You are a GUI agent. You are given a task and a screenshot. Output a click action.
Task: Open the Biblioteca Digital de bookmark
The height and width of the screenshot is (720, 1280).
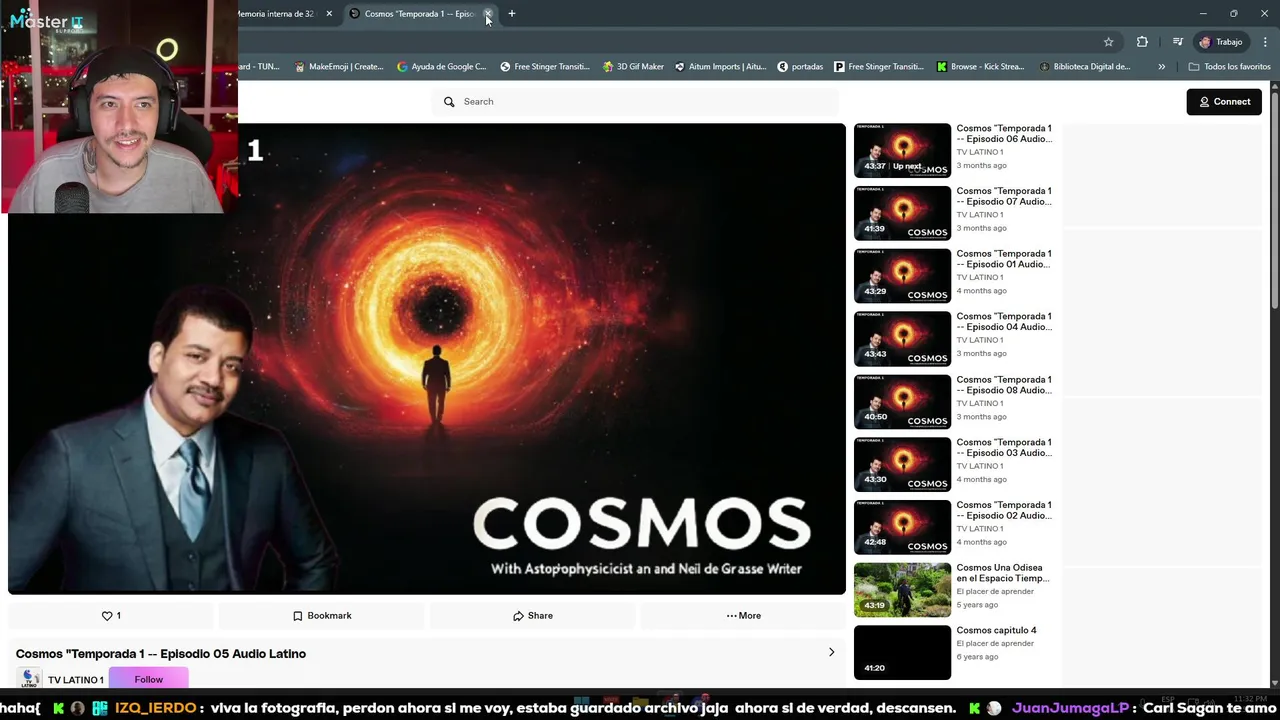pos(1085,67)
